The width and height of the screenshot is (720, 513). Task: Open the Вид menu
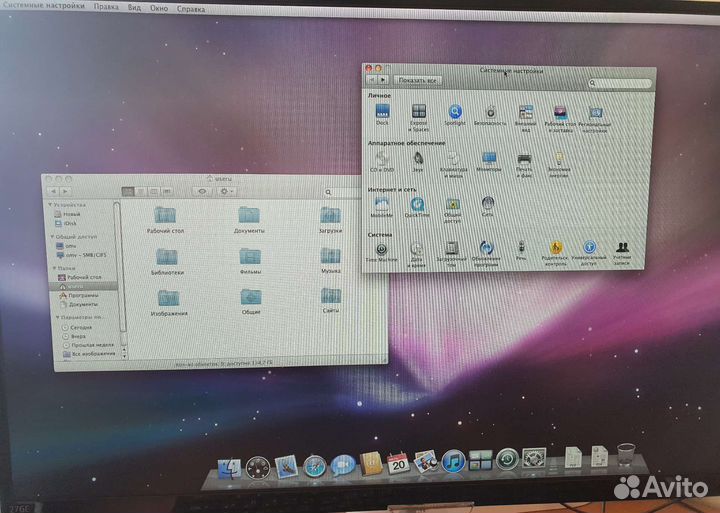click(135, 7)
